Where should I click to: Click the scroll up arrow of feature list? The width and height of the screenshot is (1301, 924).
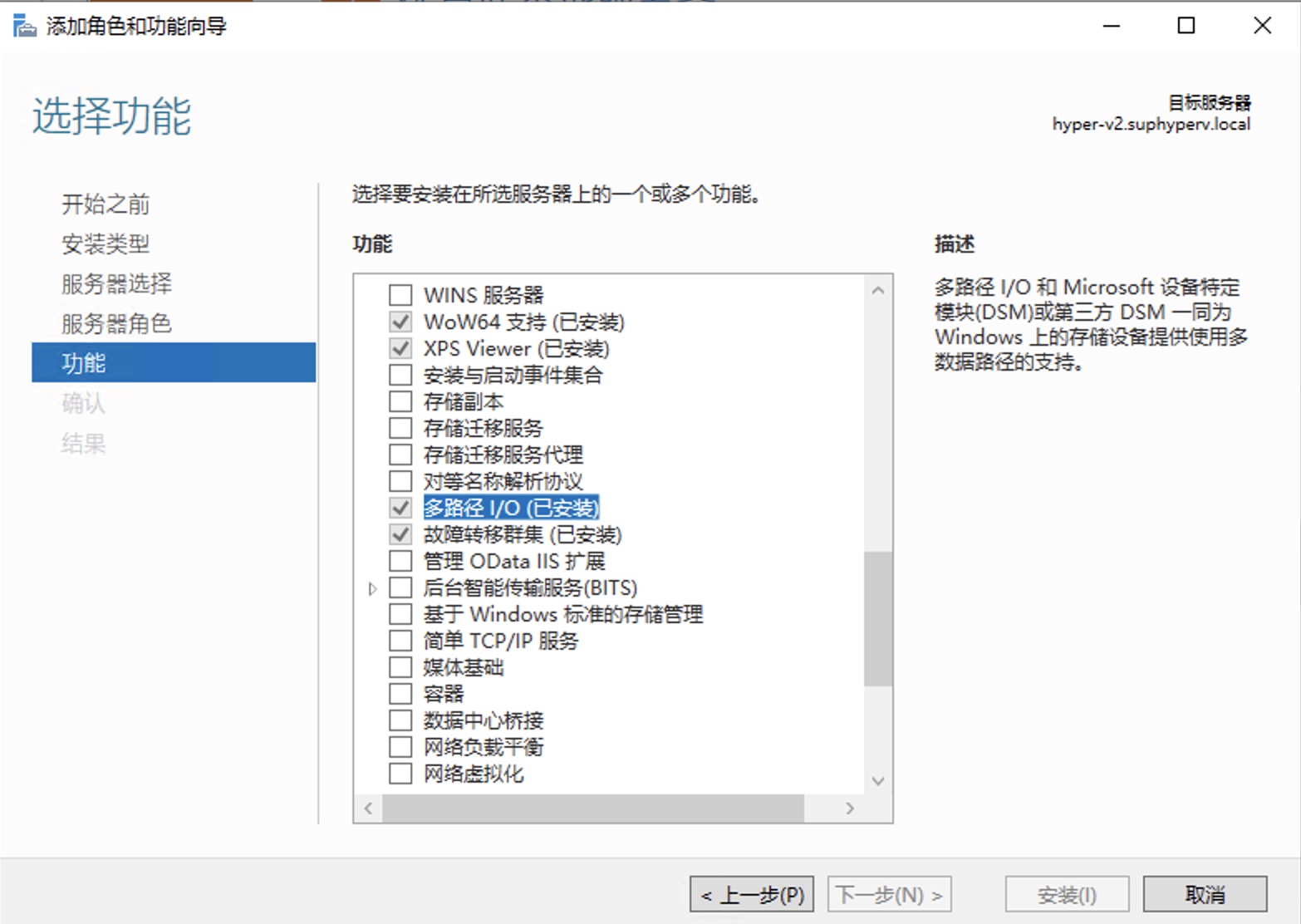[878, 291]
